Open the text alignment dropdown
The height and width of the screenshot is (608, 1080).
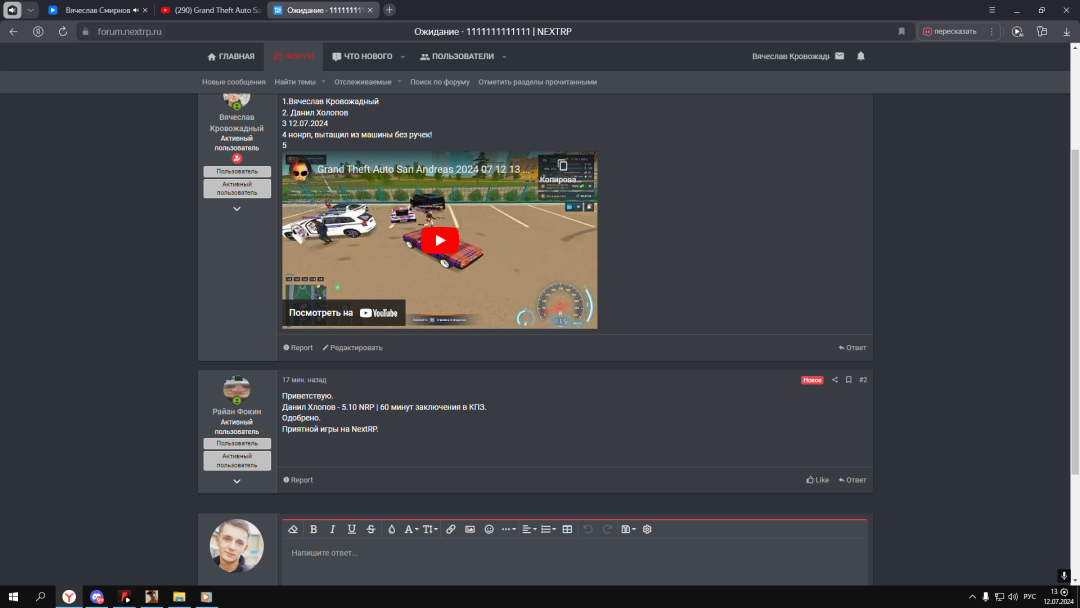528,530
